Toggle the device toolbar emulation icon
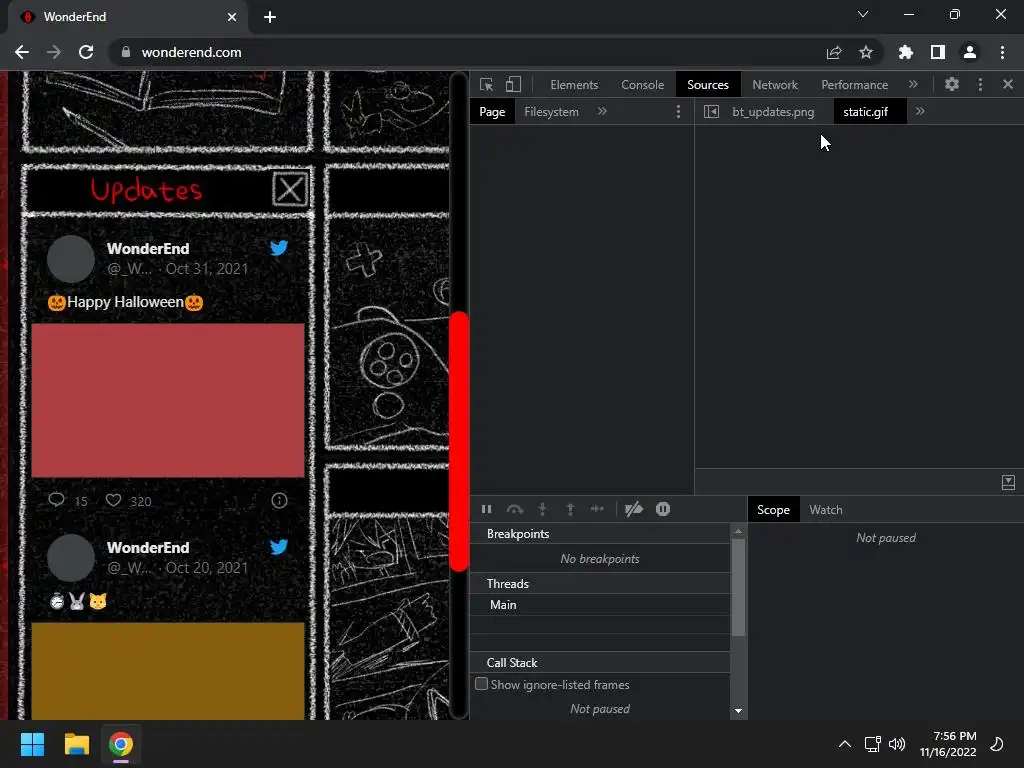Viewport: 1024px width, 768px height. pyautogui.click(x=513, y=84)
